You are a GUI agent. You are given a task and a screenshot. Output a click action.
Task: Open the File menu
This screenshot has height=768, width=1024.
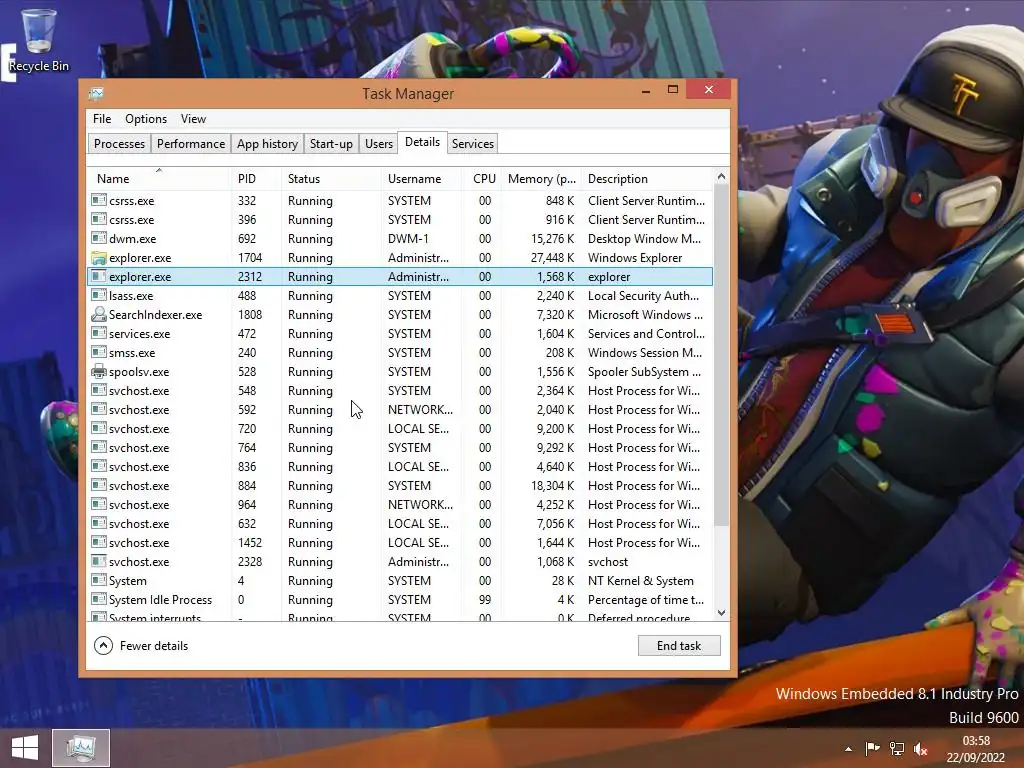coord(102,119)
